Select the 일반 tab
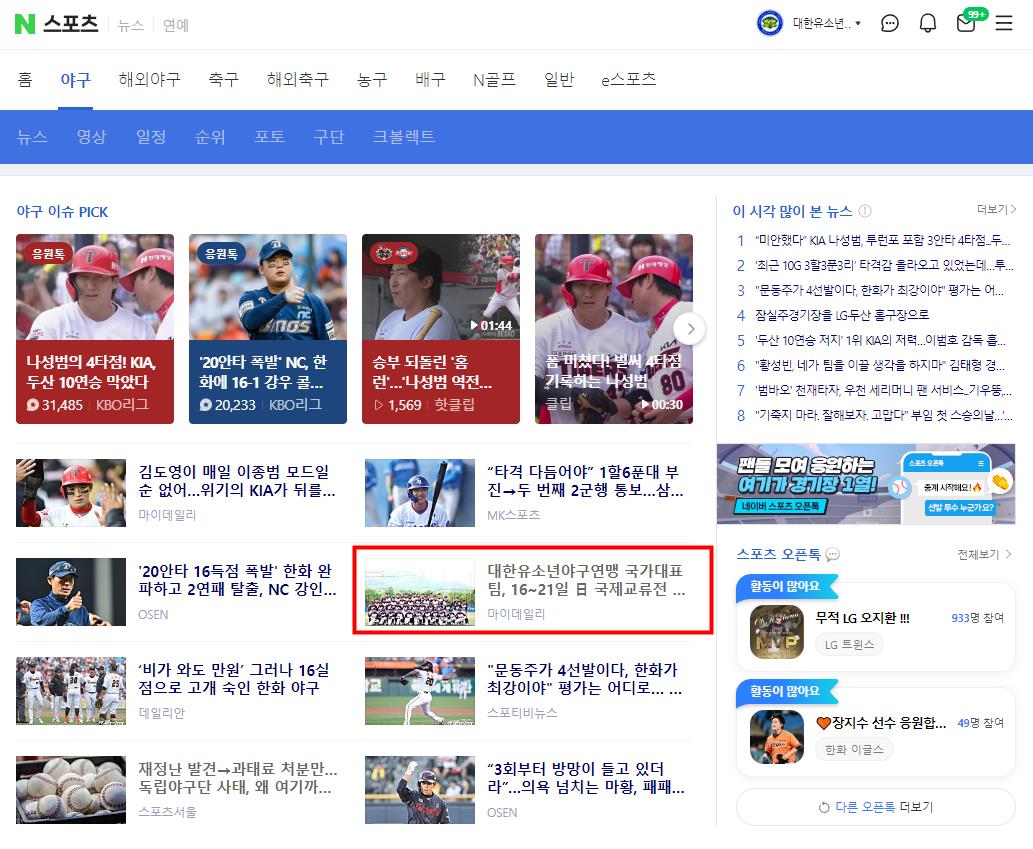The height and width of the screenshot is (849, 1033). coord(559,80)
